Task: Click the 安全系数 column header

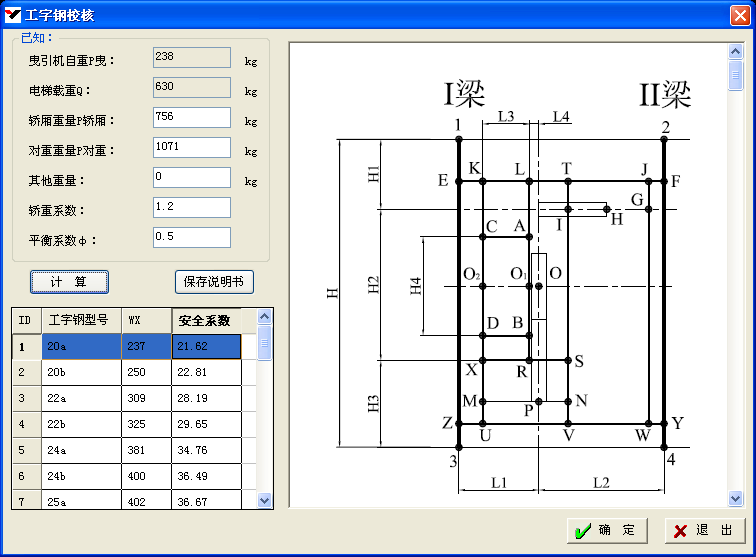Action: click(206, 321)
